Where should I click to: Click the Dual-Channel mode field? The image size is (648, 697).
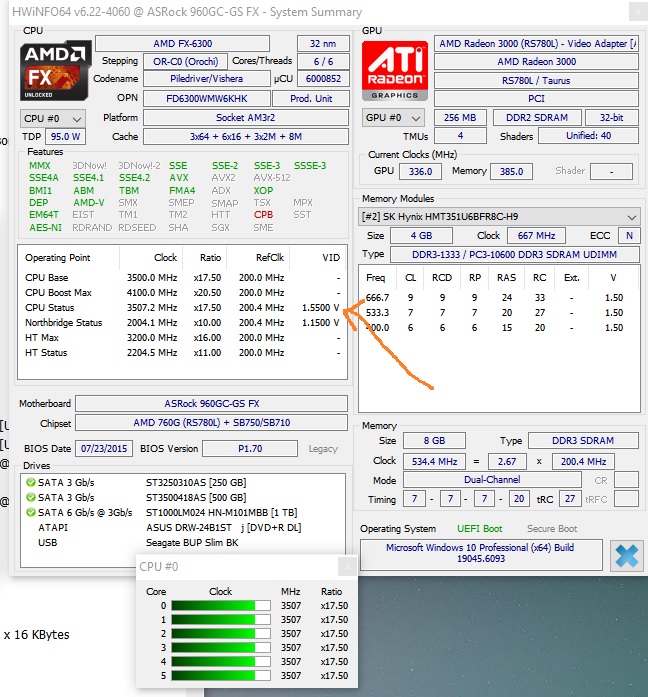point(492,480)
